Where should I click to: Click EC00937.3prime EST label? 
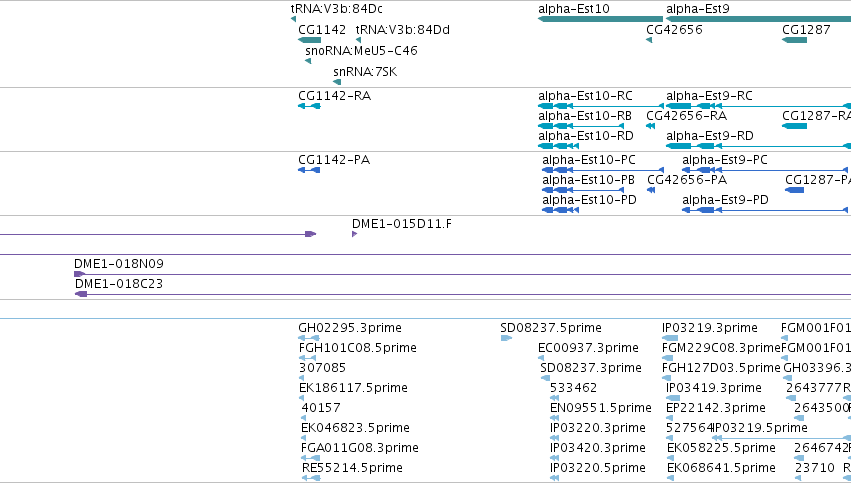[588, 348]
